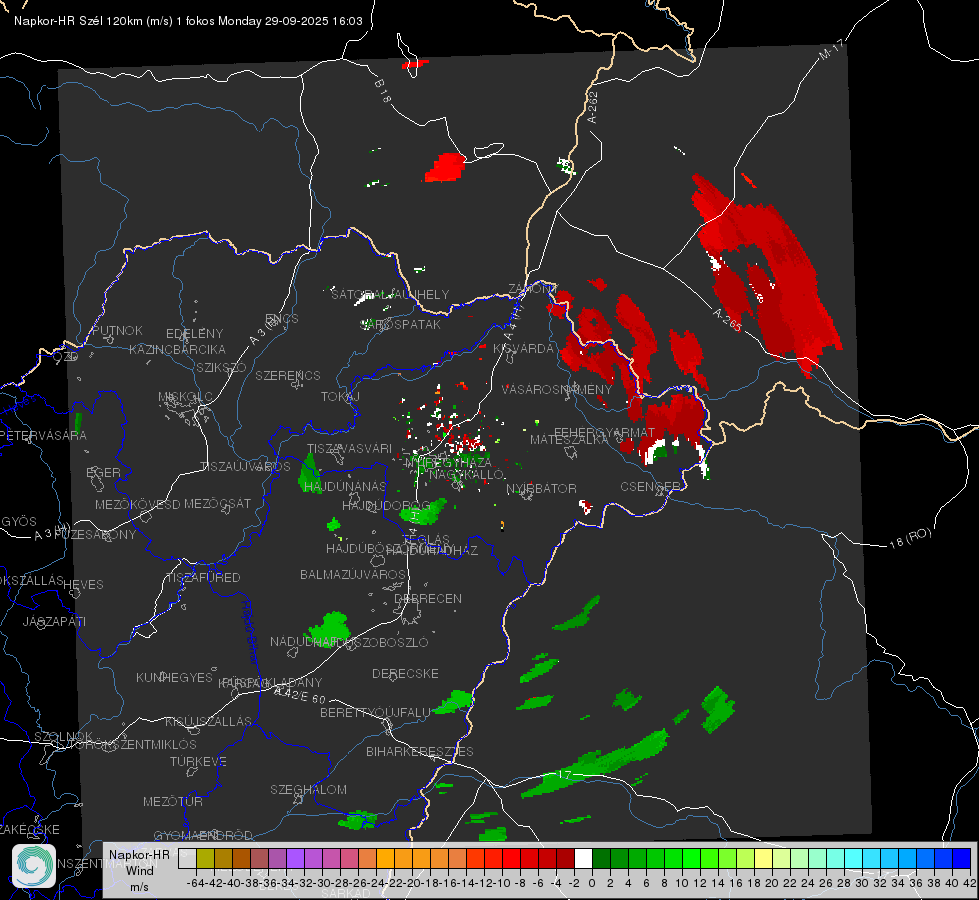Click the KUNHEGYES label
Screen dimensions: 979x900
175,678
